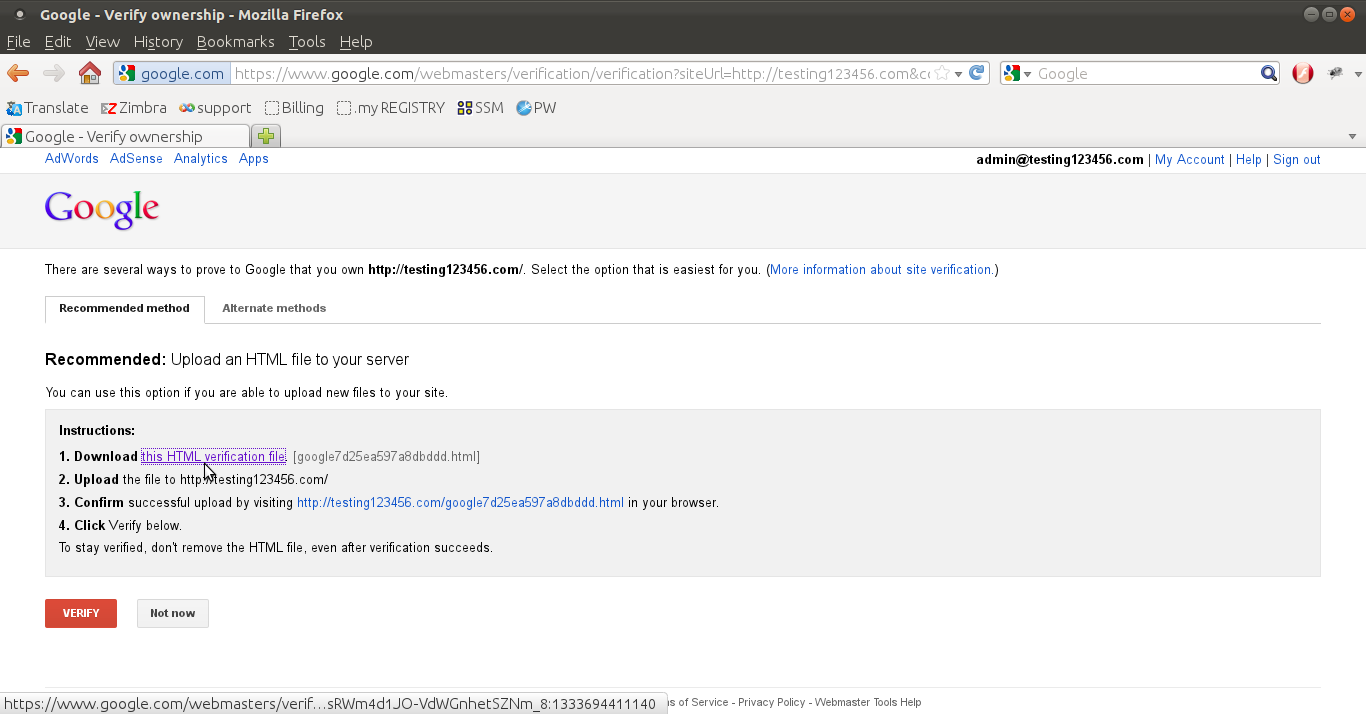Open .my REGISTRY bookmark
Image resolution: width=1366 pixels, height=714 pixels.
(390, 108)
